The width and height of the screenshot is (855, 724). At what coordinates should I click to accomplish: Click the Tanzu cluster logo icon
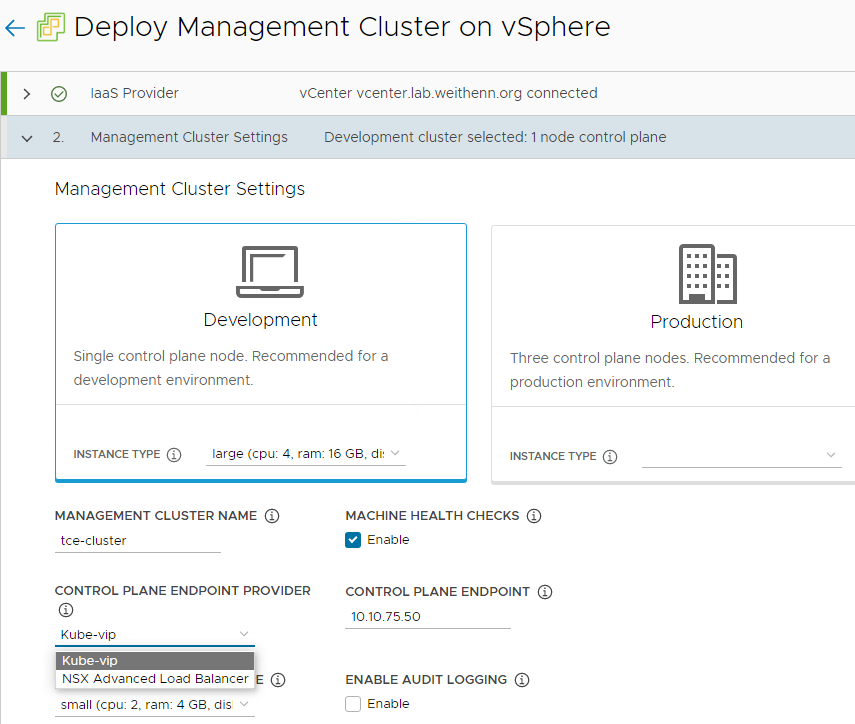51,27
